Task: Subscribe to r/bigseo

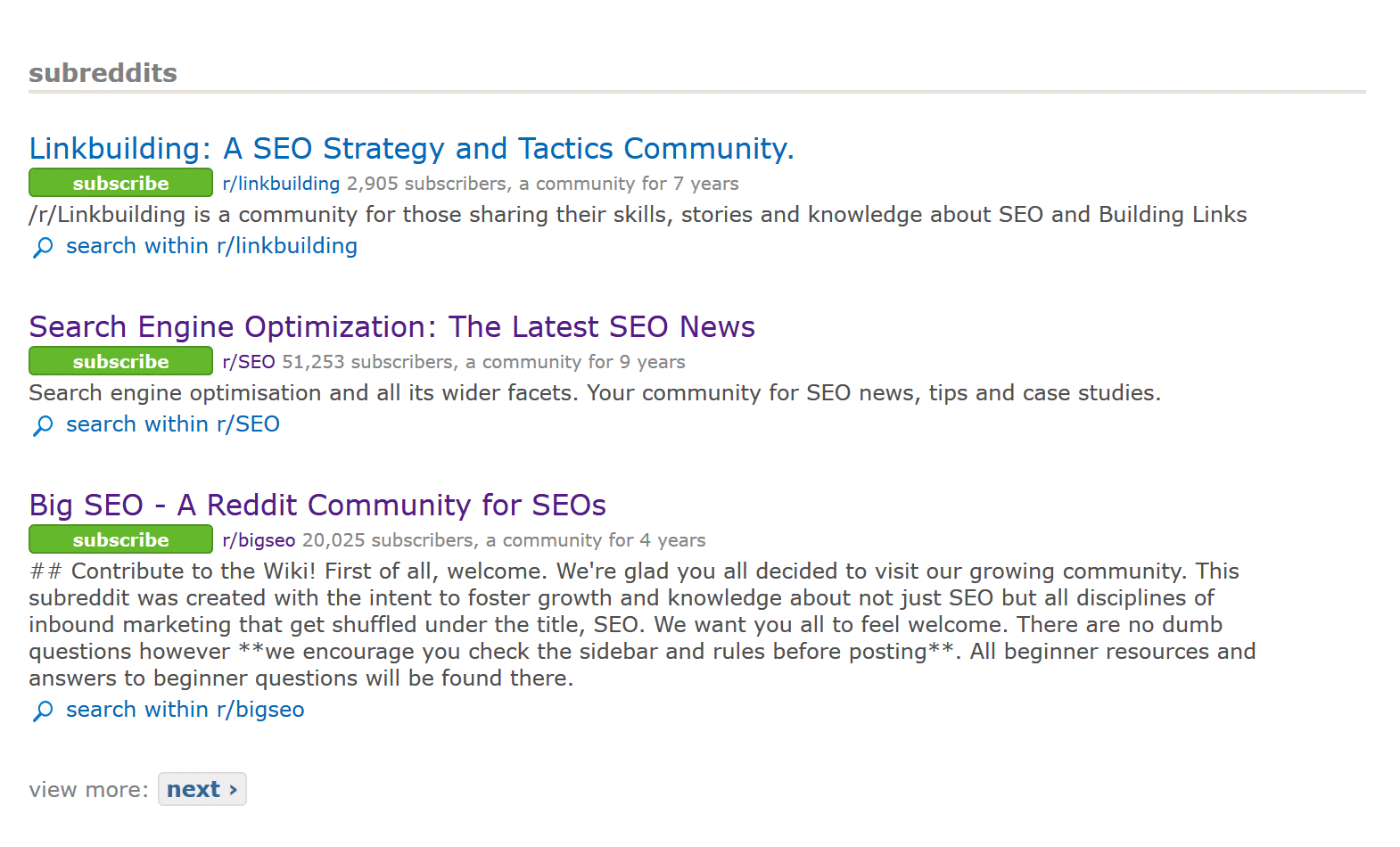Action: (120, 539)
